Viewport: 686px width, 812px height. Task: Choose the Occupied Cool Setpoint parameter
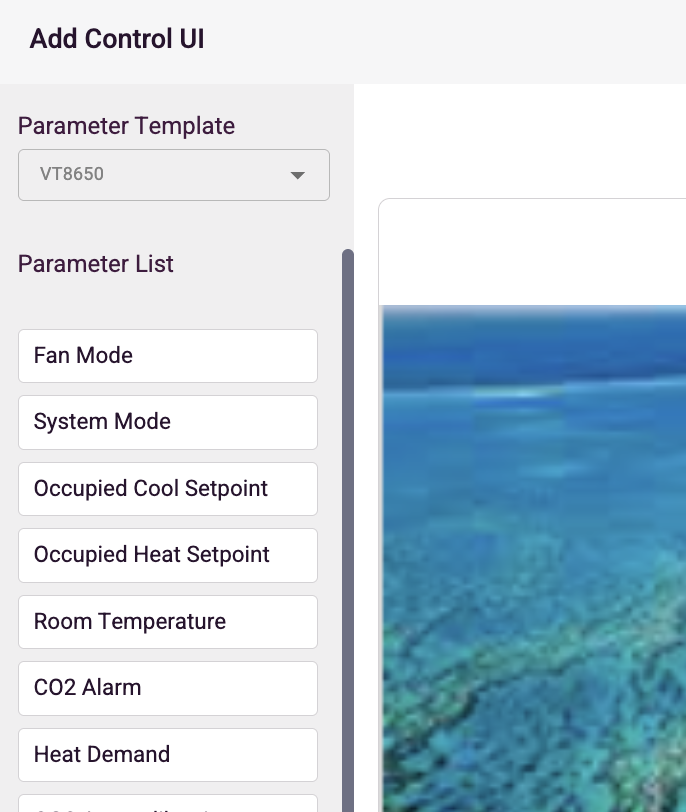(168, 489)
